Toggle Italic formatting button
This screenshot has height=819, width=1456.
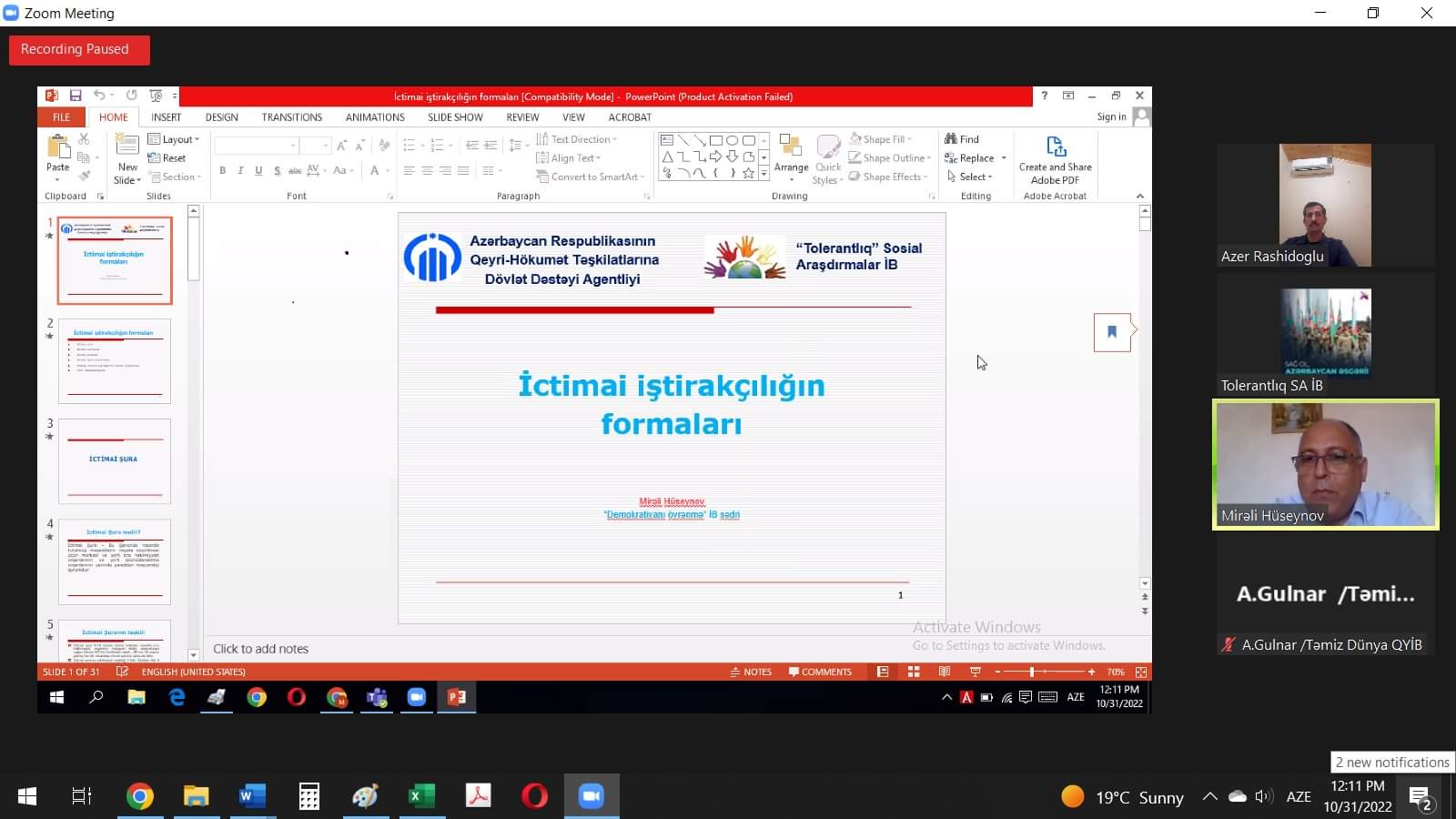coord(240,170)
